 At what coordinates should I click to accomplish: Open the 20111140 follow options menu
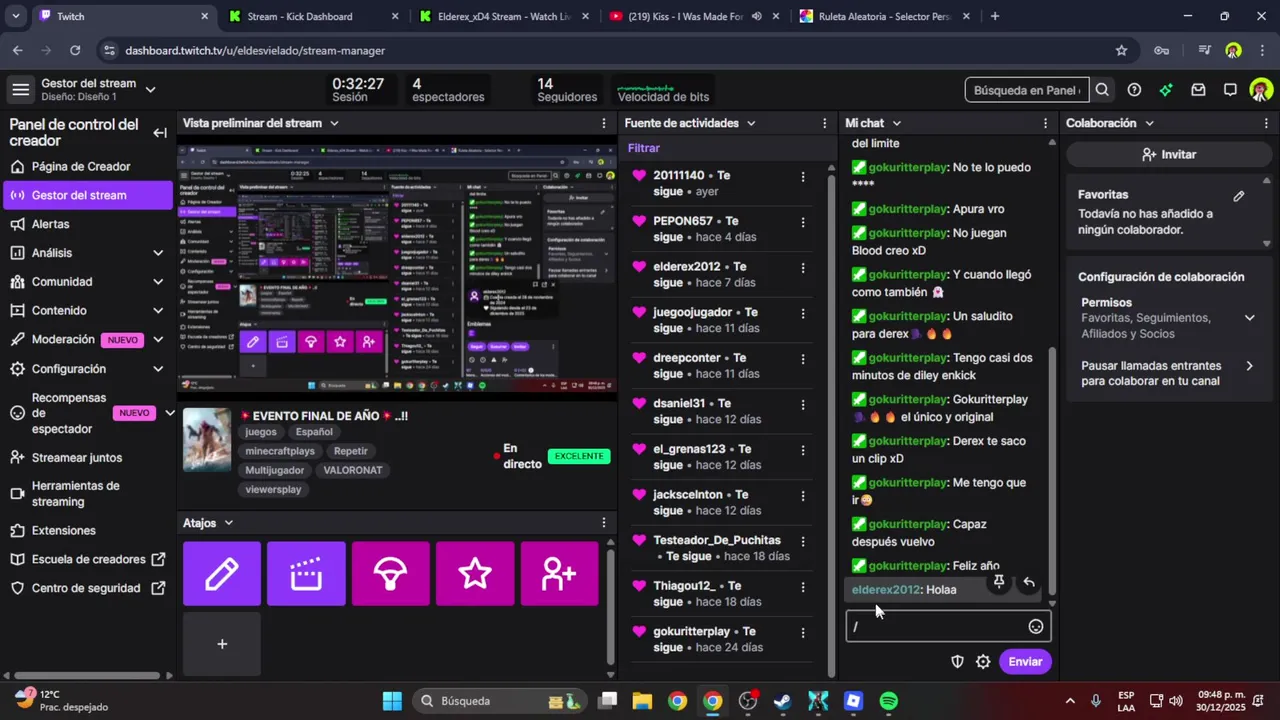[x=802, y=177]
